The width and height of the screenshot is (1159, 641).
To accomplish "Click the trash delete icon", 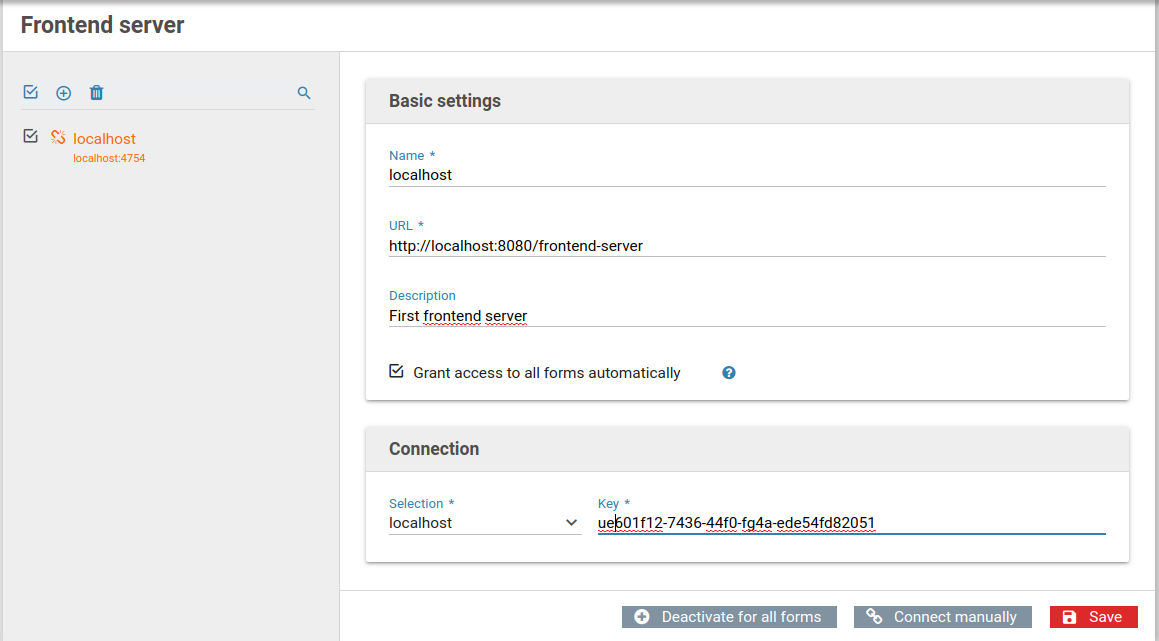I will 96,93.
